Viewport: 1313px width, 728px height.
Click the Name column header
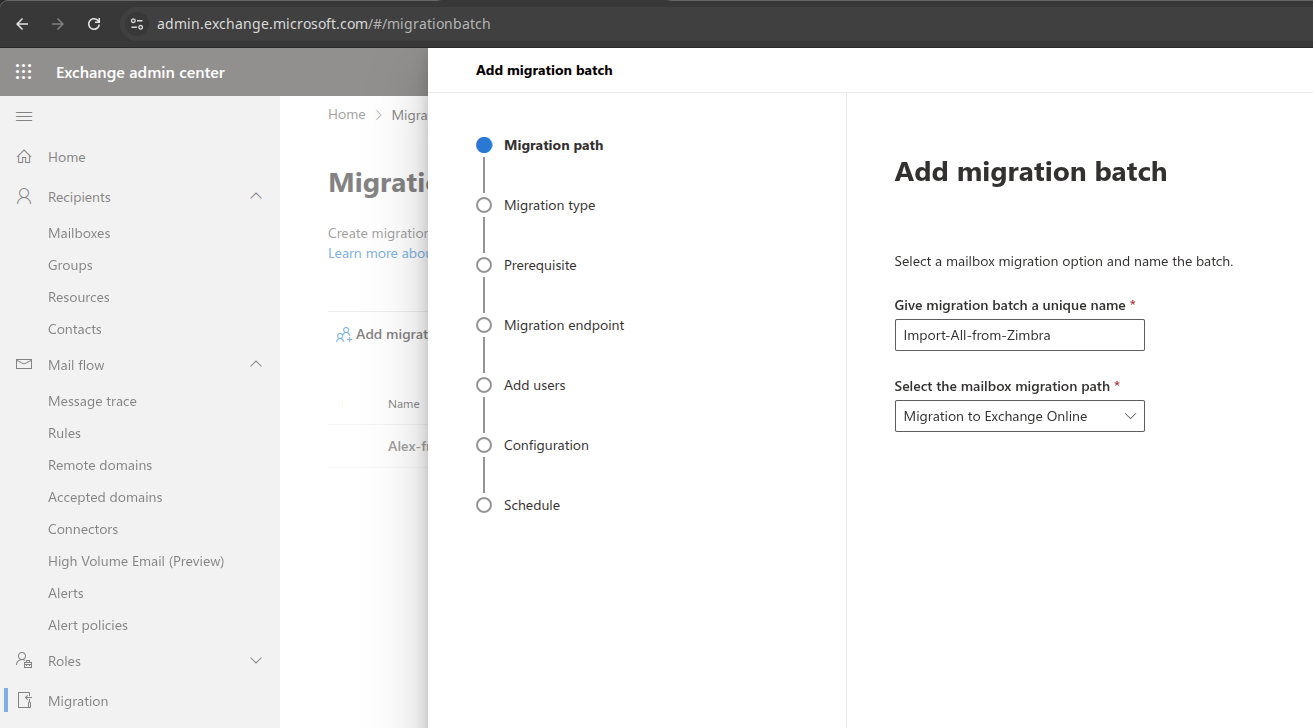(404, 404)
